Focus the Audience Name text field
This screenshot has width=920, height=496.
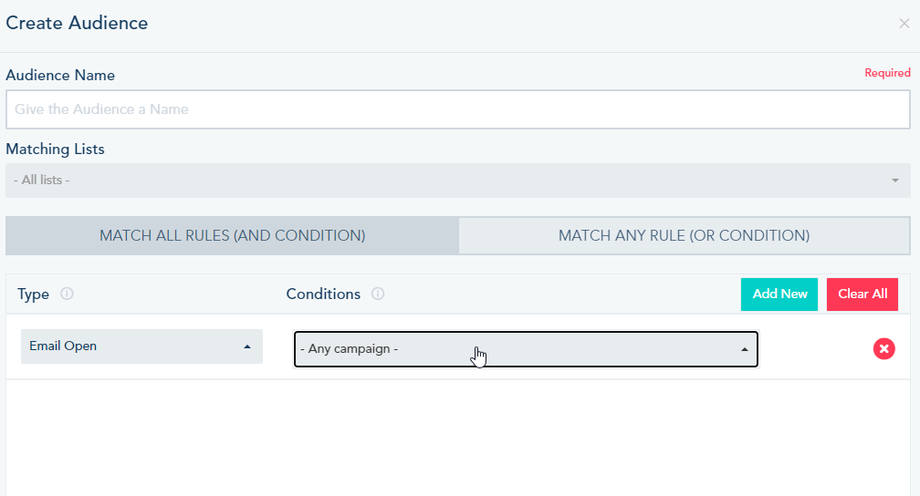(460, 109)
